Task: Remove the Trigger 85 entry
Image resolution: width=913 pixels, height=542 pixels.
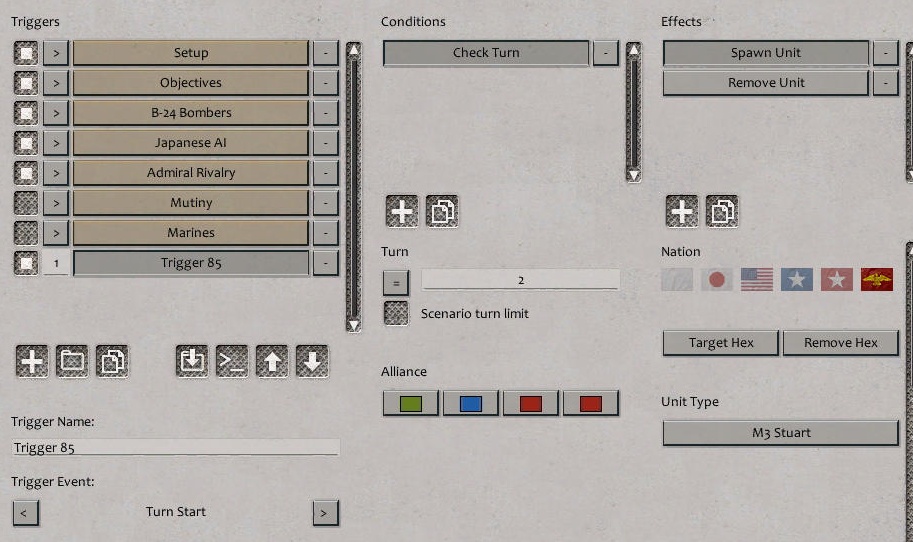Action: point(325,263)
